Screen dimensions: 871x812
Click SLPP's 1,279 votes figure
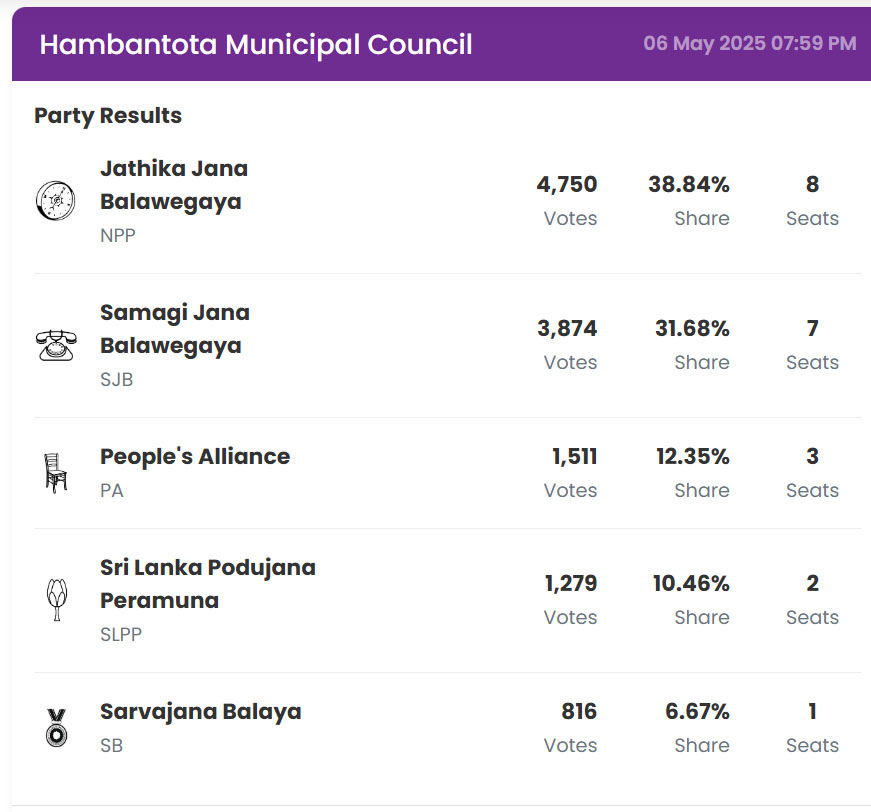point(570,583)
